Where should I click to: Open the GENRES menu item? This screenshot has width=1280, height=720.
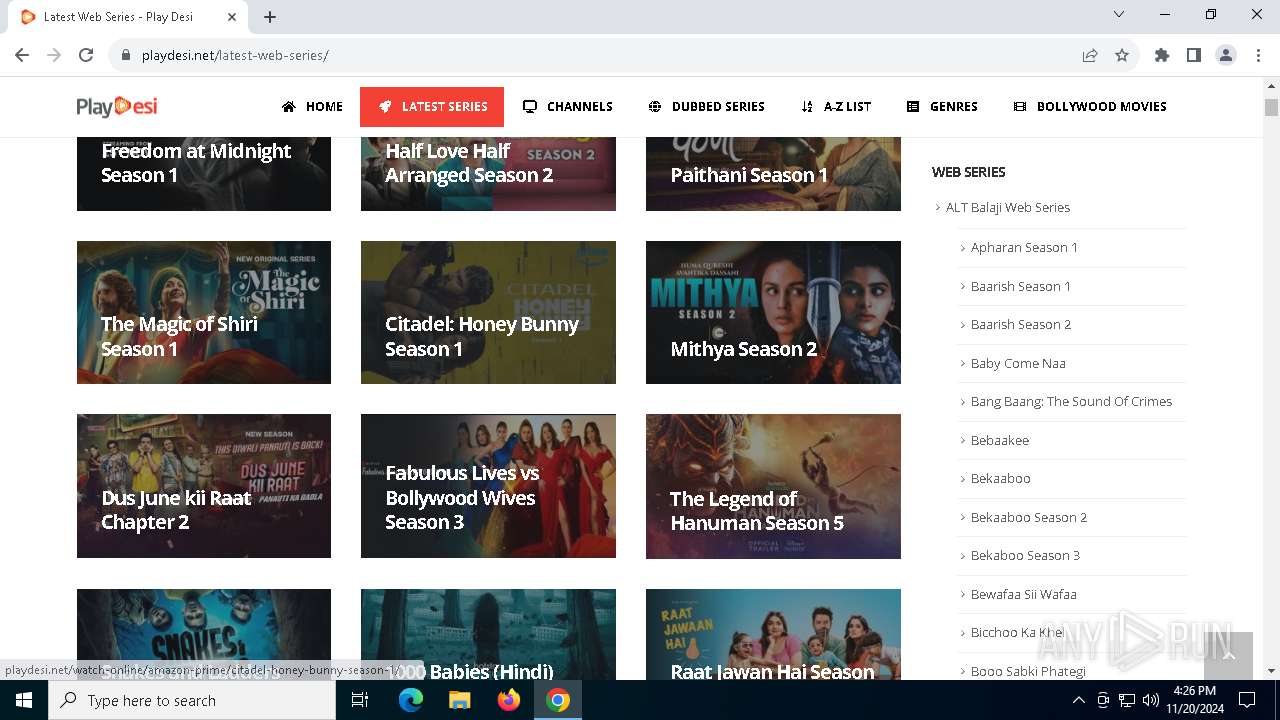pos(942,106)
